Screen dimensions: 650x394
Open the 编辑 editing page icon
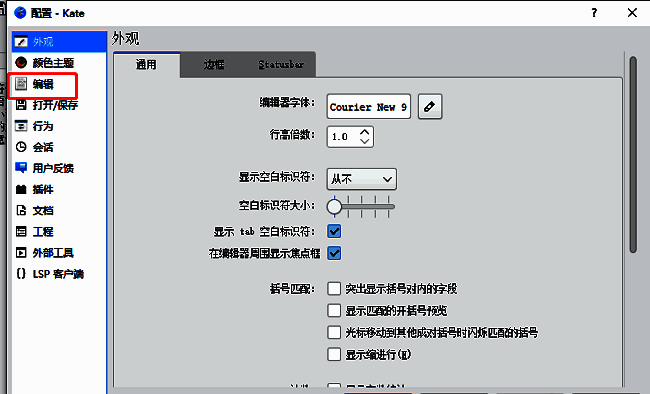[x=21, y=84]
